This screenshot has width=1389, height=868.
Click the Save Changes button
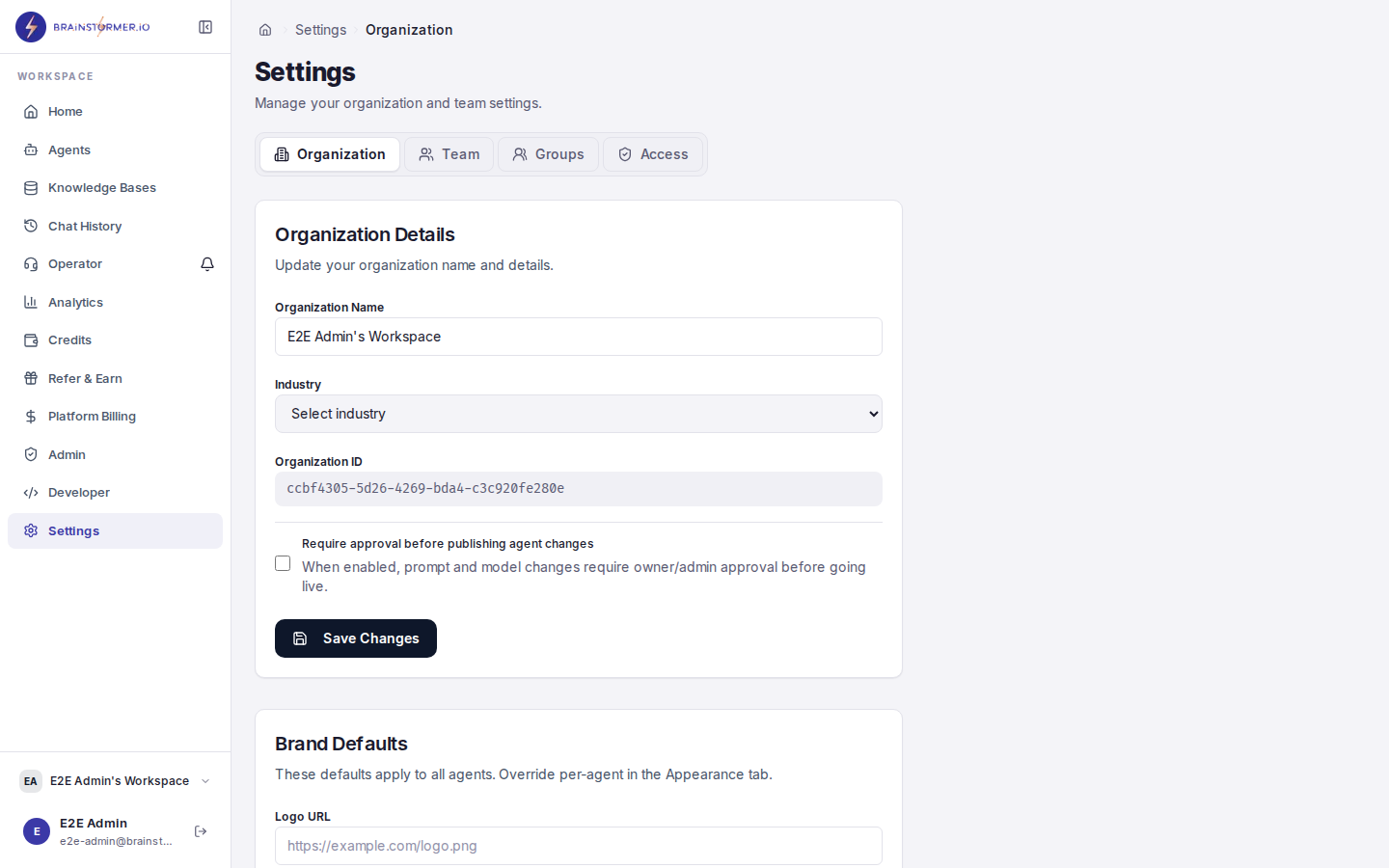(356, 638)
